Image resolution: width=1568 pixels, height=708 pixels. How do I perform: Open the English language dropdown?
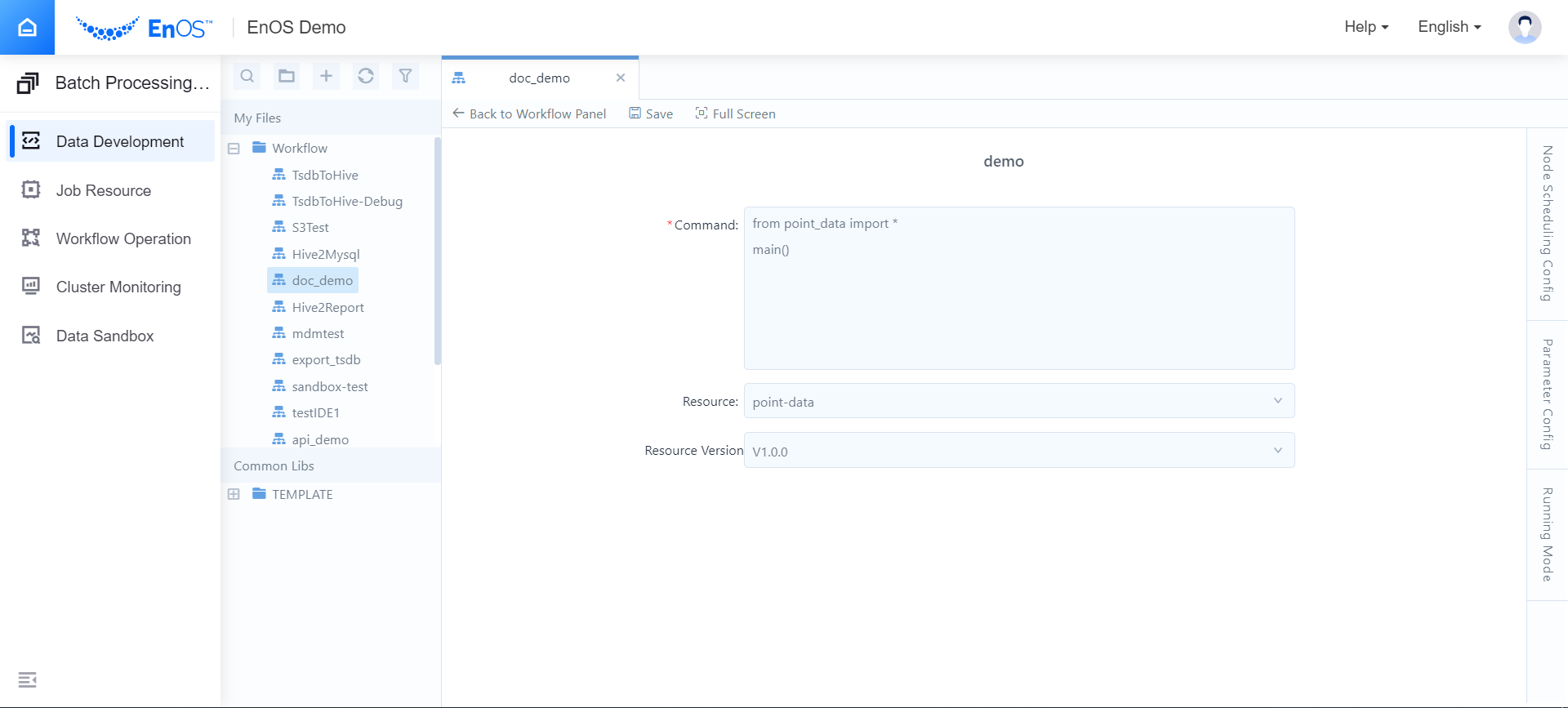coord(1450,27)
